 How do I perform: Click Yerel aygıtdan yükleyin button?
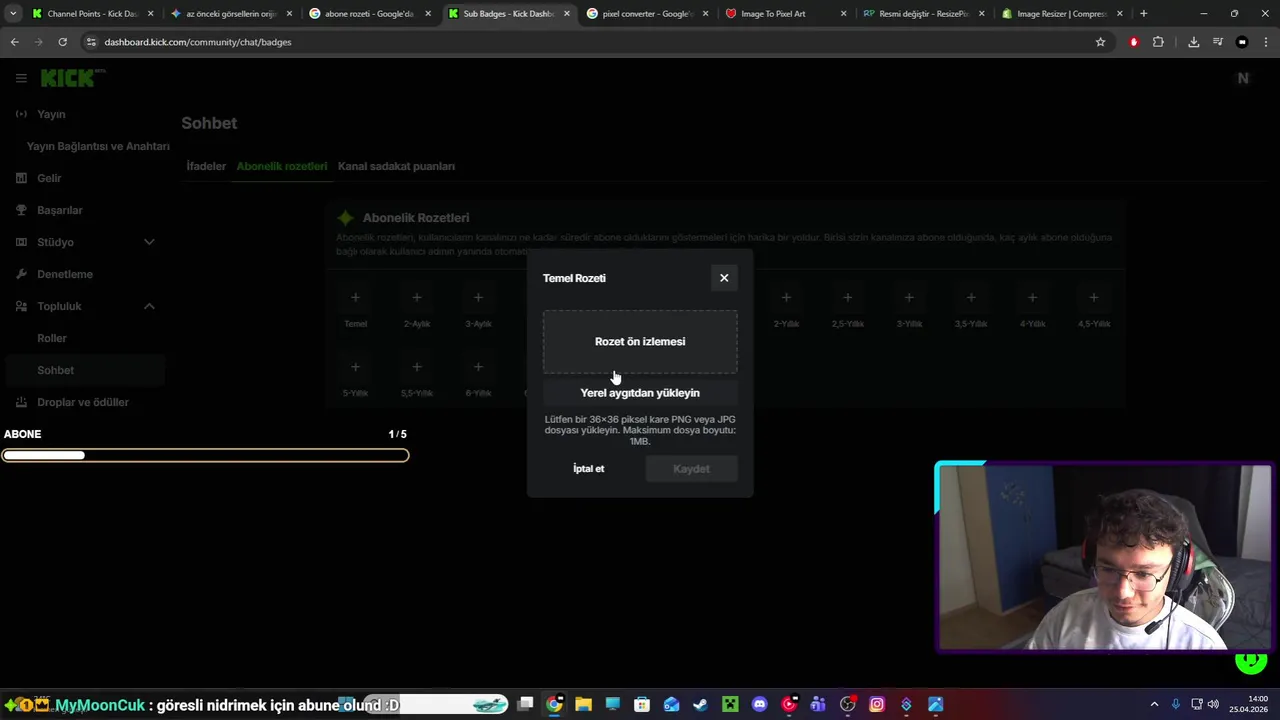(640, 393)
